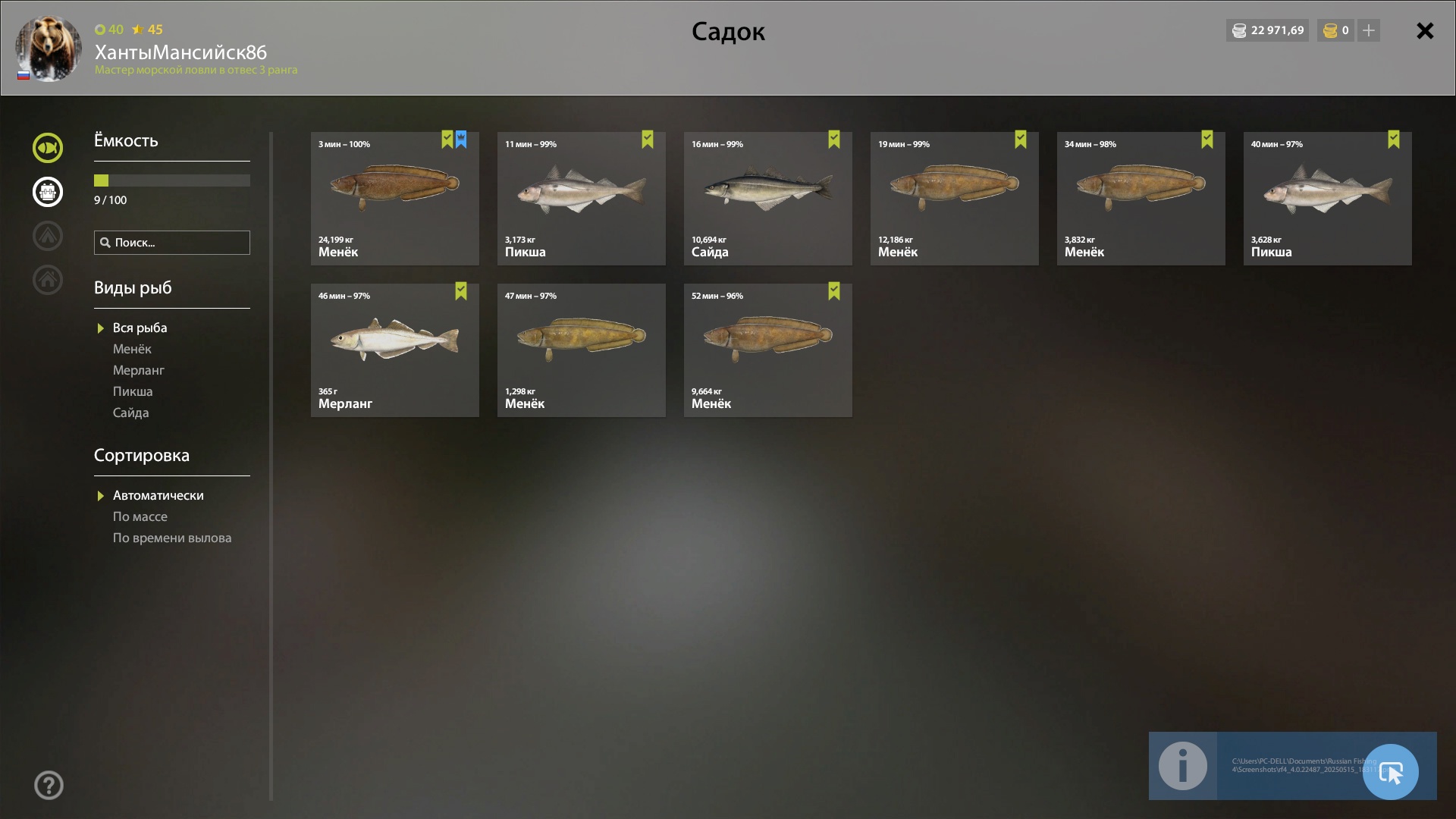Sort fish По массе

point(140,516)
